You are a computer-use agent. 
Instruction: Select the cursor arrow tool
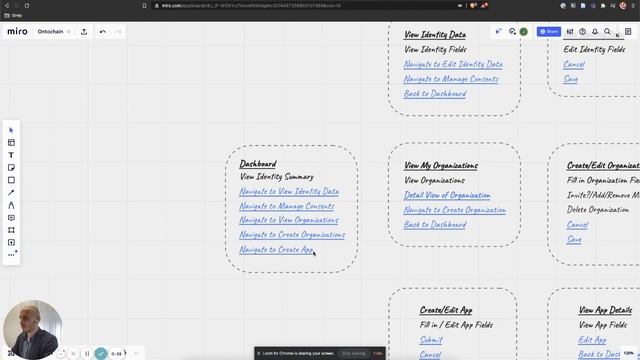pos(11,130)
